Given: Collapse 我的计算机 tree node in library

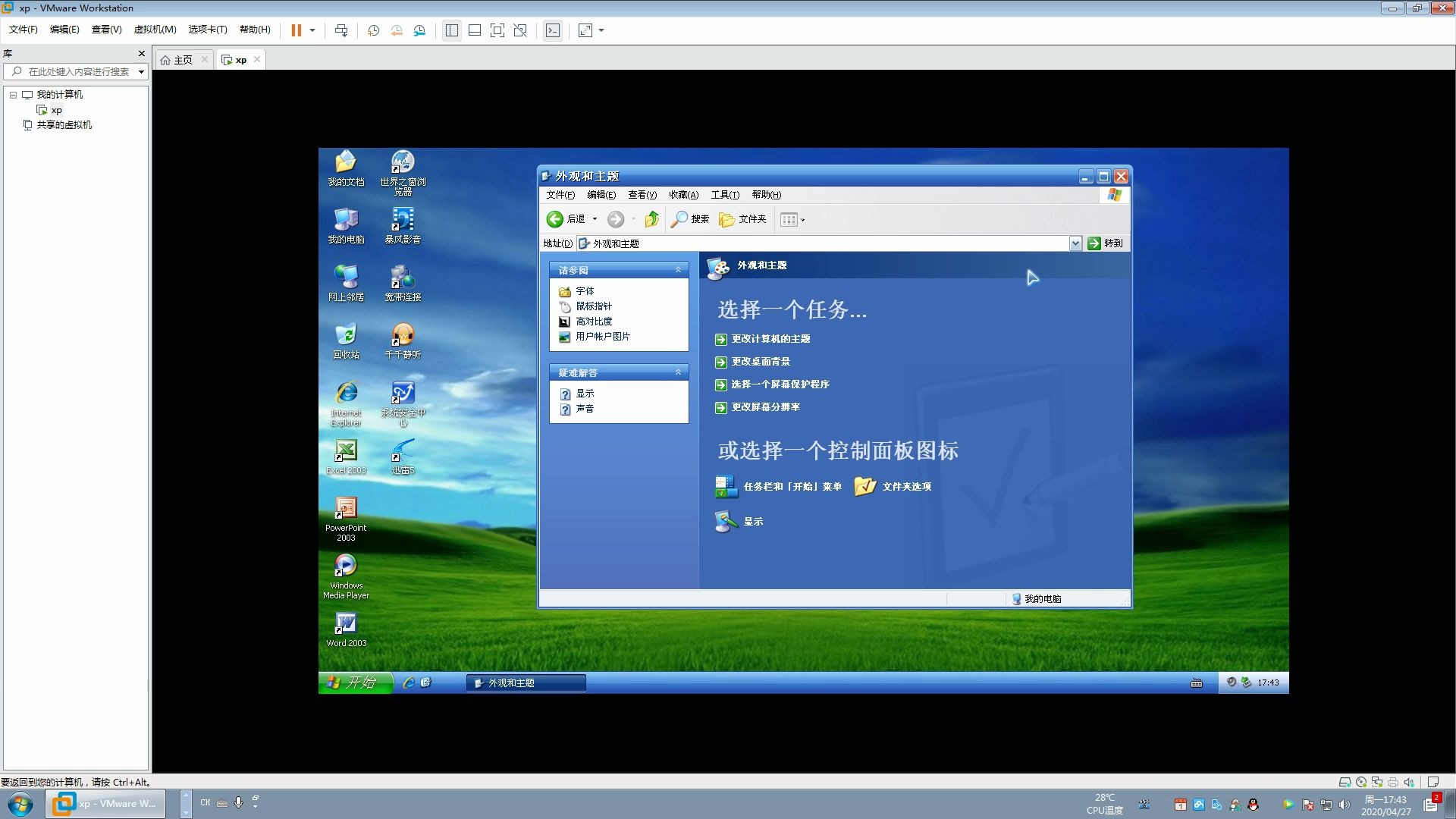Looking at the screenshot, I should 13,95.
